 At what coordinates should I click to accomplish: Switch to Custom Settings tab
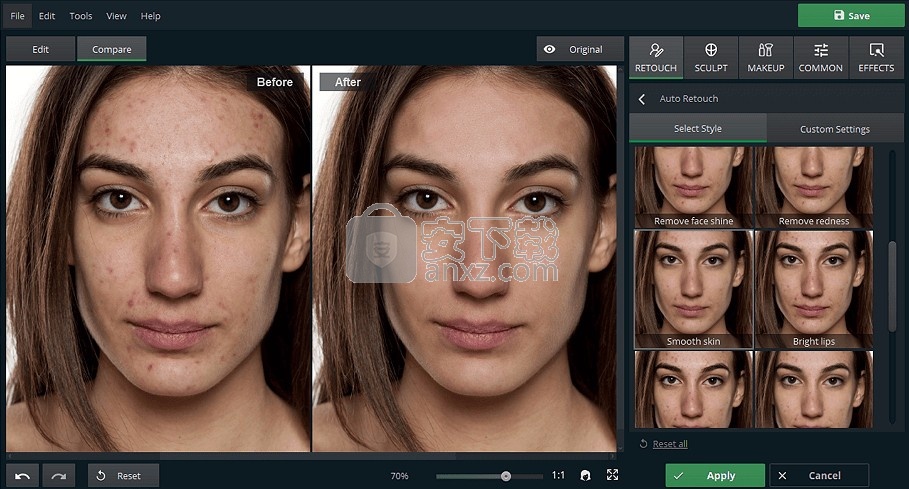(835, 129)
